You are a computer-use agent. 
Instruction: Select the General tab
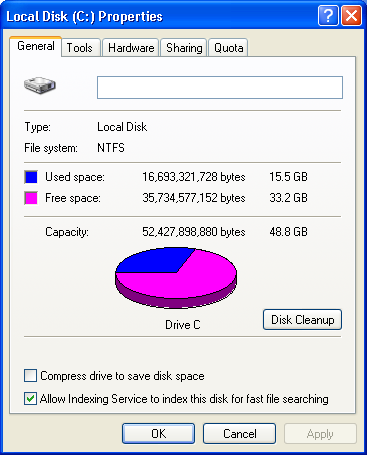(x=36, y=46)
